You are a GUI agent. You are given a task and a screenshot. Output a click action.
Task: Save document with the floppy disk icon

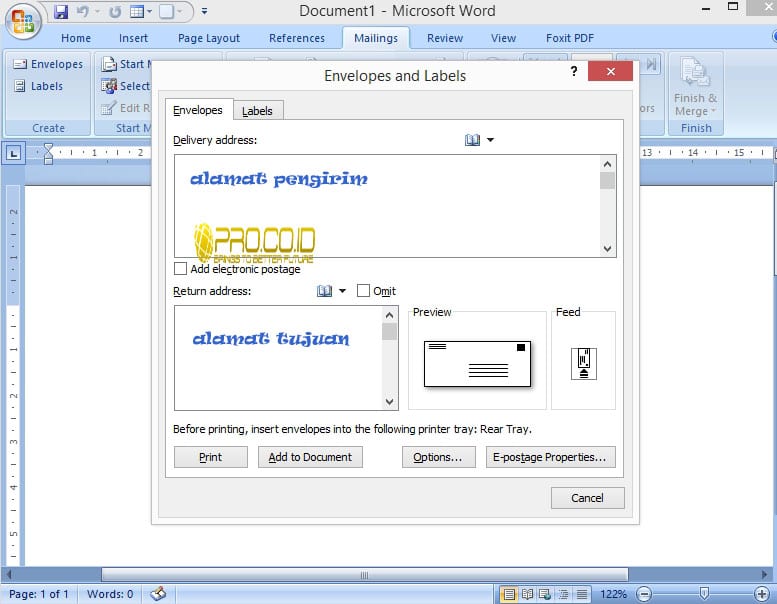(x=60, y=11)
